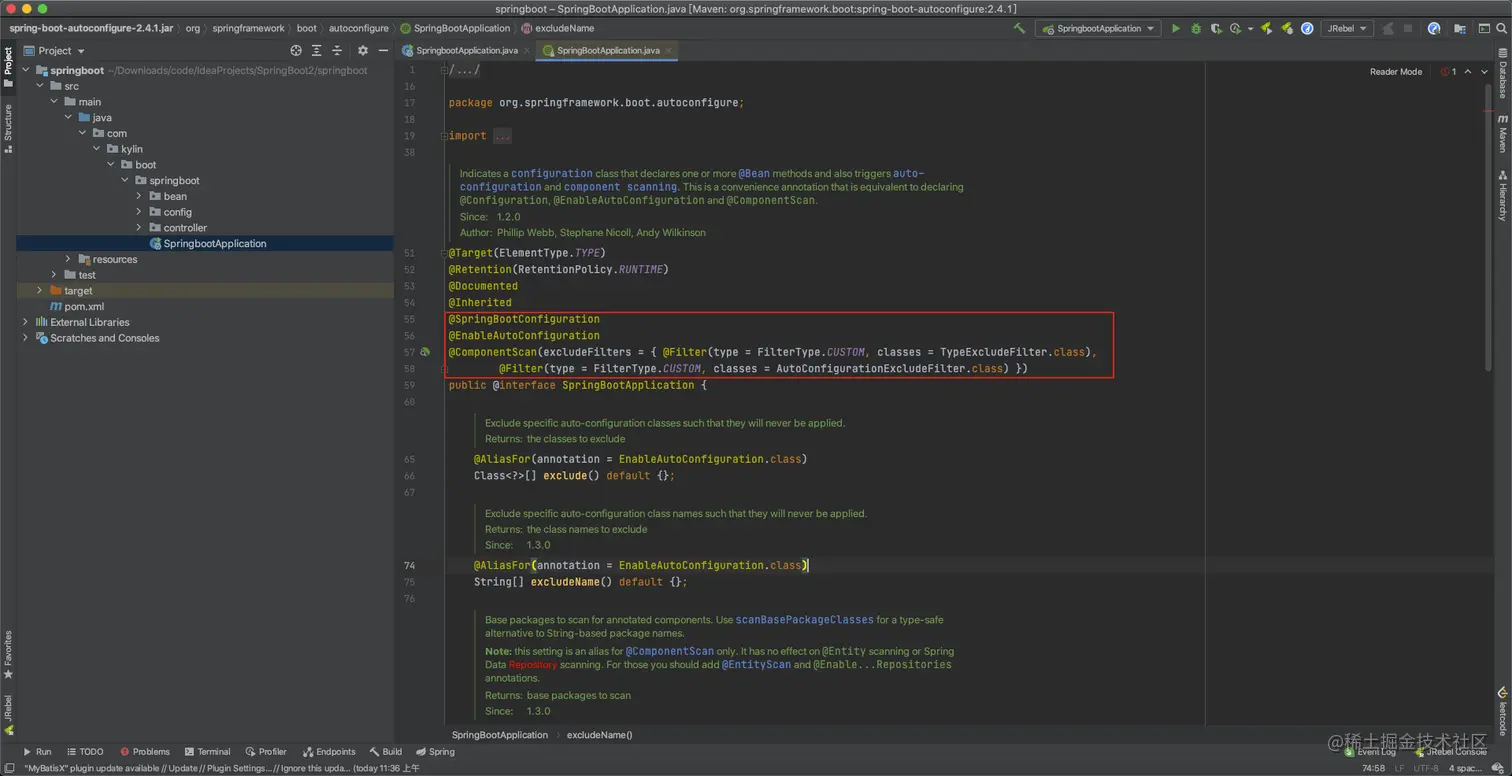This screenshot has height=776, width=1512.
Task: Expand the target folder
Action: (39, 291)
